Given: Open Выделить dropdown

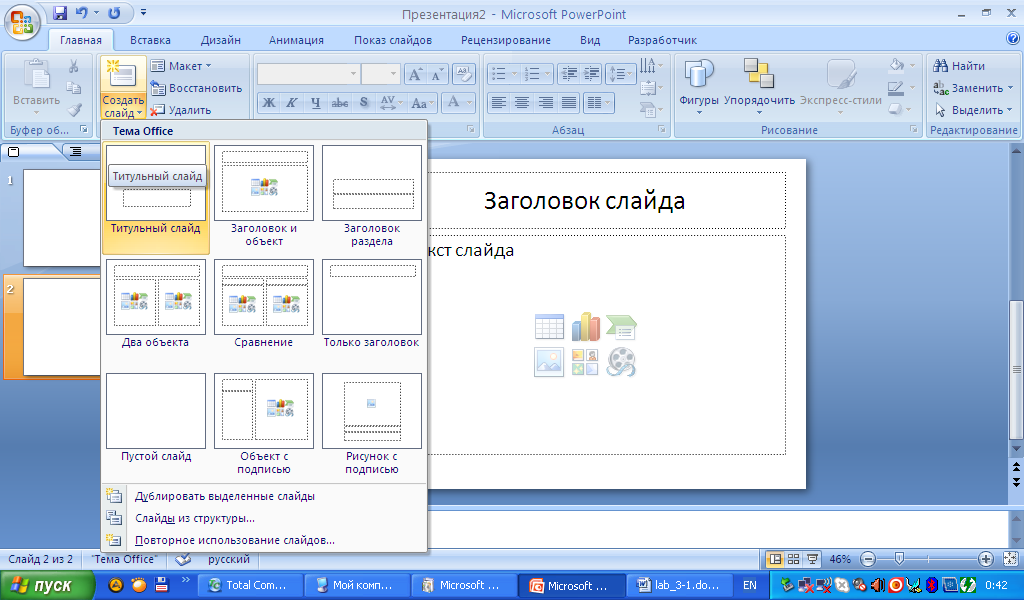Looking at the screenshot, I should click(972, 110).
